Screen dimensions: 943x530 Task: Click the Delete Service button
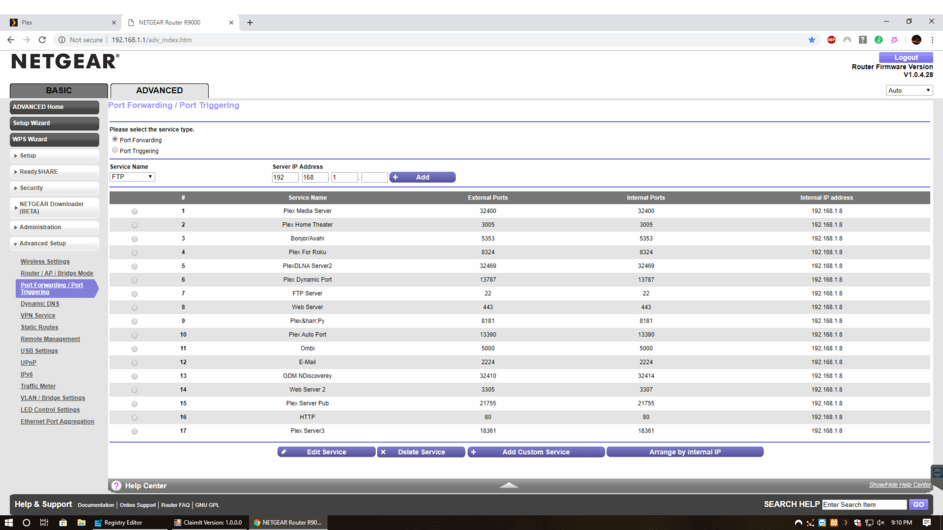coord(421,452)
